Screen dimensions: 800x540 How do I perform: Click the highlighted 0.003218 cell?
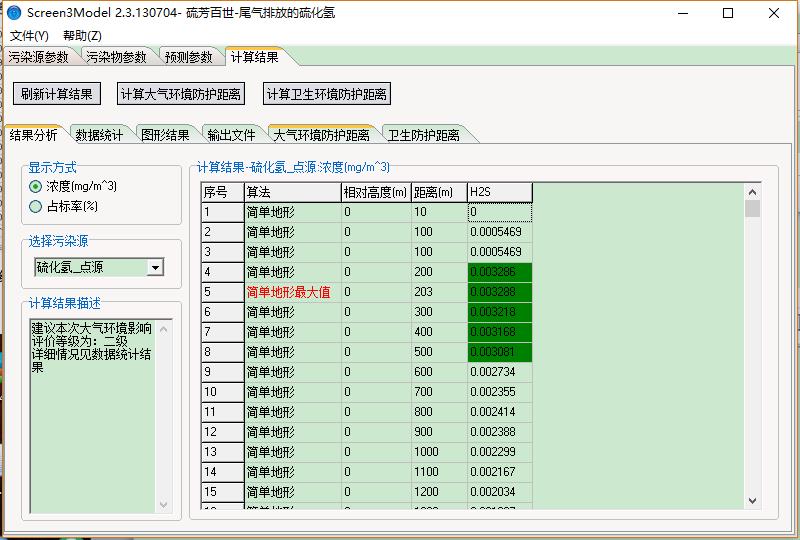pos(500,312)
